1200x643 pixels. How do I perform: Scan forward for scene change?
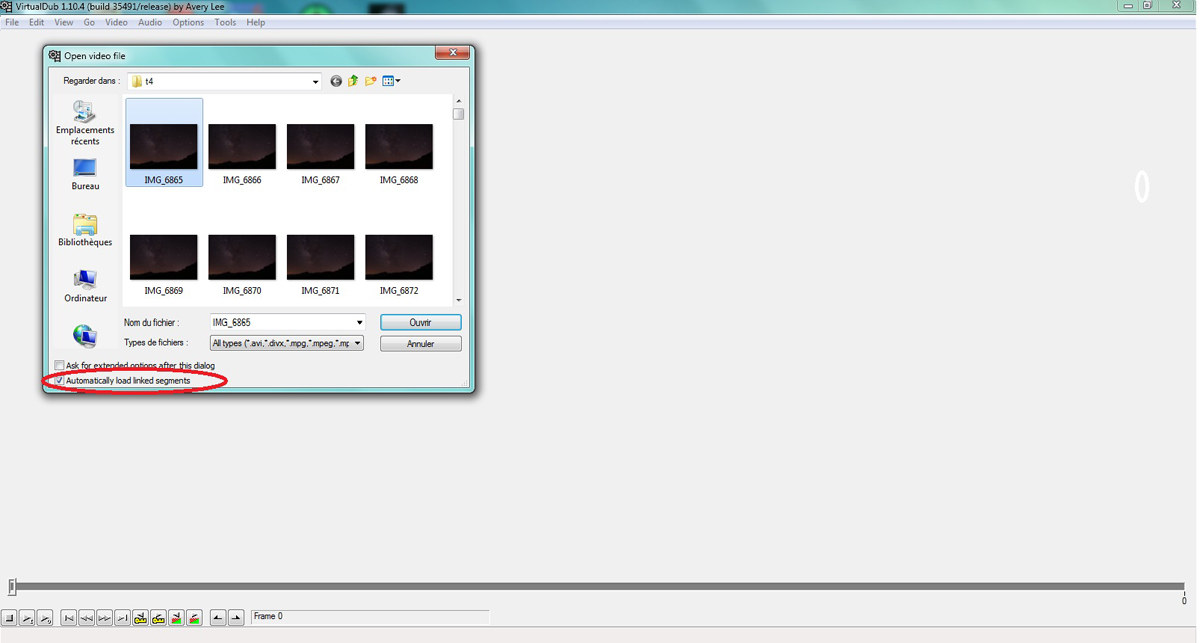click(x=195, y=618)
